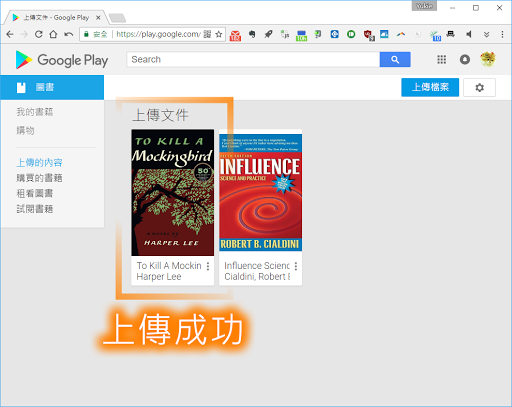512x407 pixels.
Task: Open 購物 in the sidebar
Action: (26, 130)
